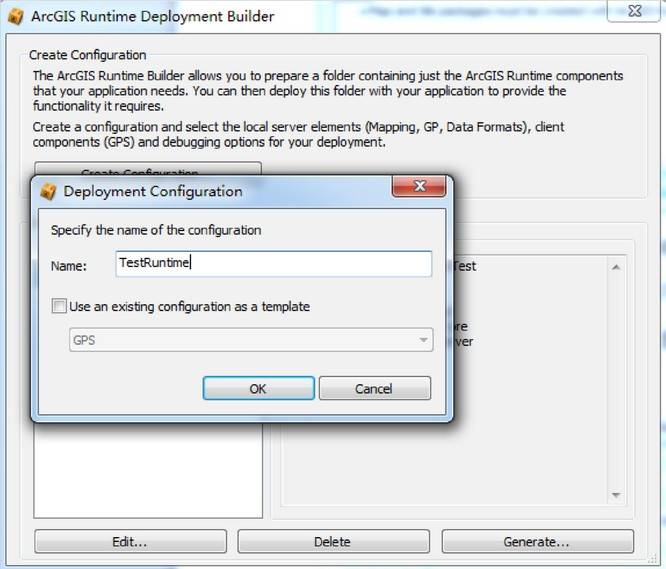Image resolution: width=666 pixels, height=569 pixels.
Task: Click the partially hidden Create Configuration button
Action: (148, 169)
